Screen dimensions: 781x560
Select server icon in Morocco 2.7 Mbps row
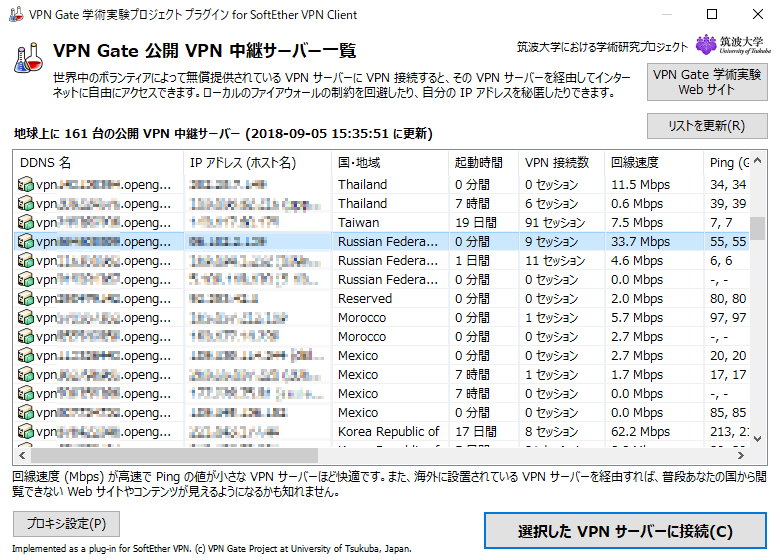coord(25,336)
